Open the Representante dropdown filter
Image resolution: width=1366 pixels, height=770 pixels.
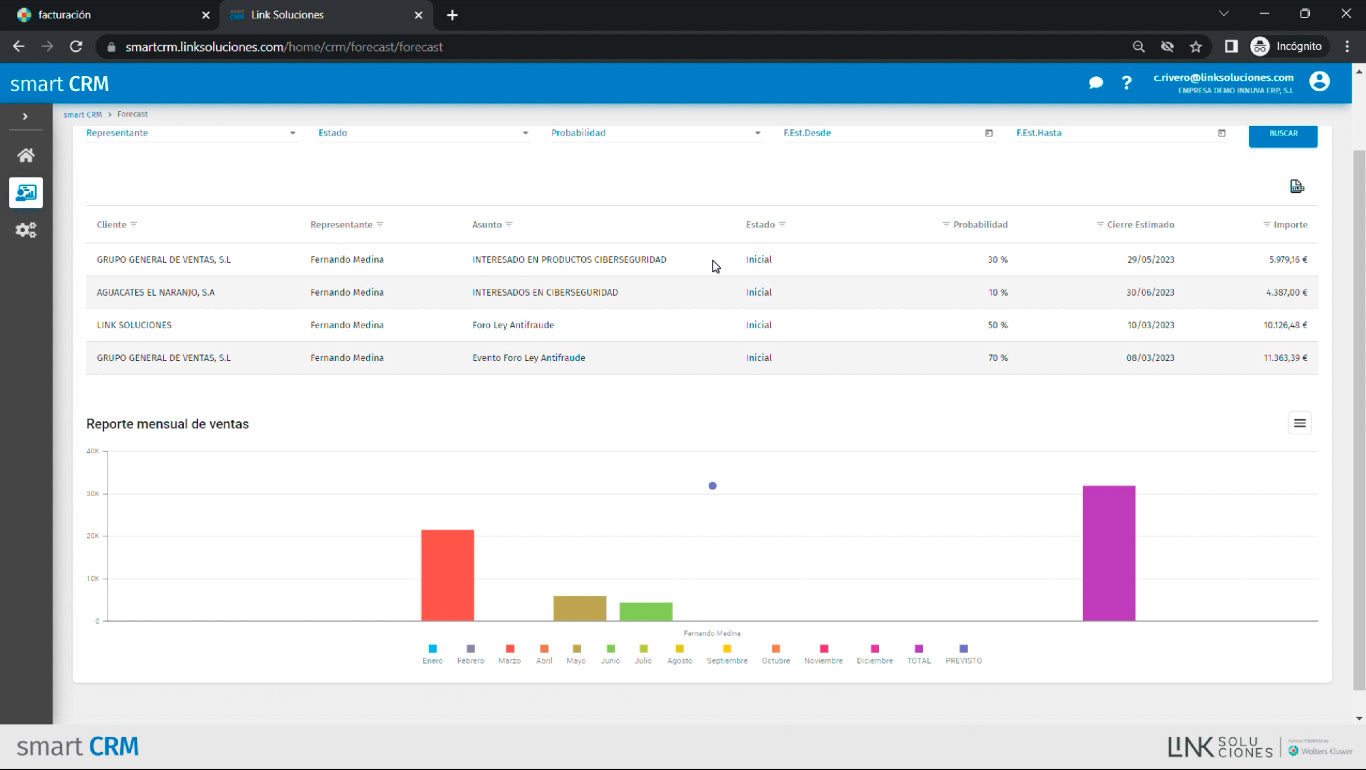coord(190,132)
